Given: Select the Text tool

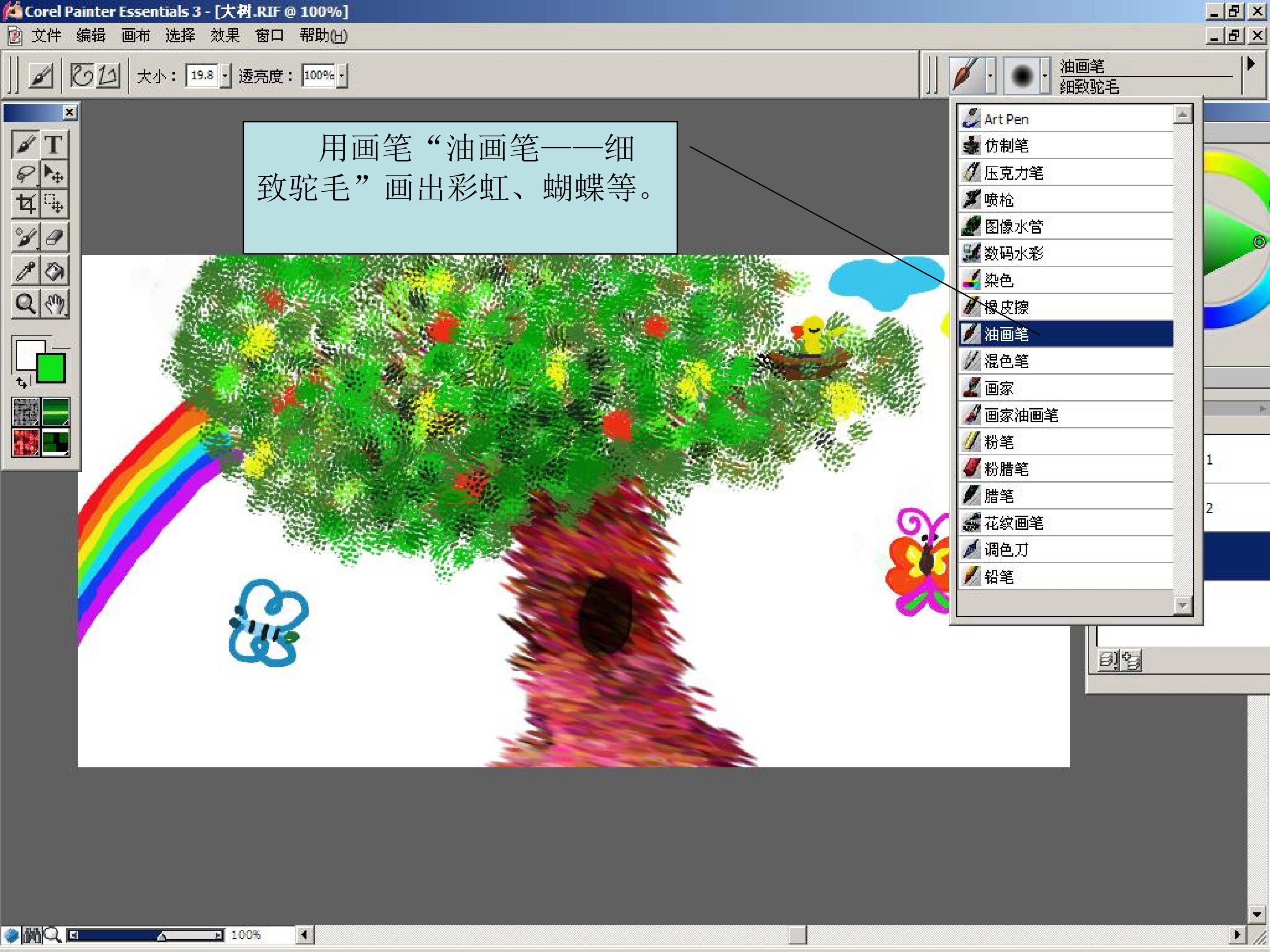Looking at the screenshot, I should [x=55, y=144].
